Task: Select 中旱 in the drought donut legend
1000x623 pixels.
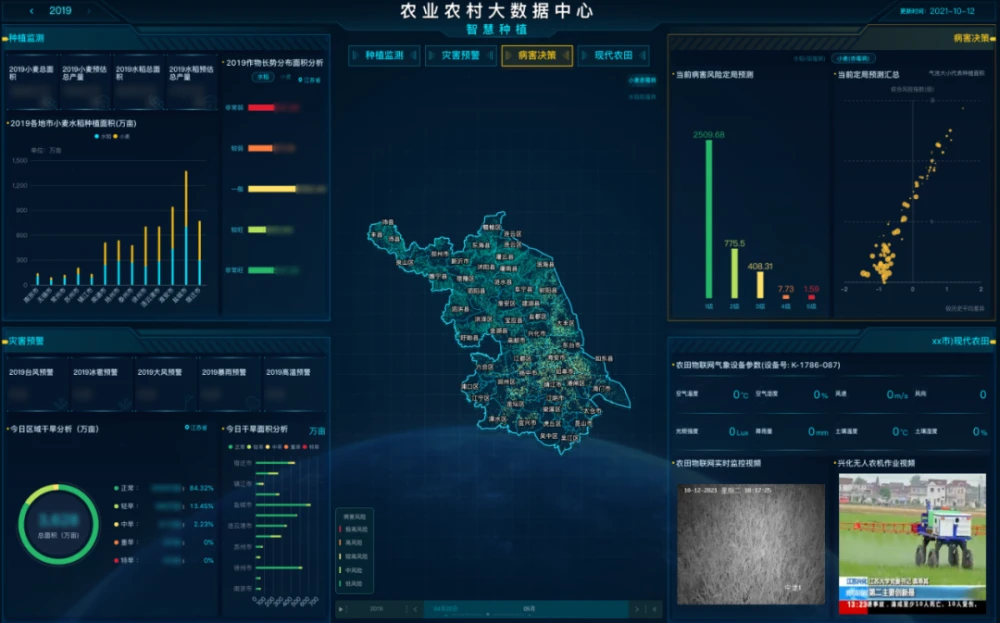Action: coord(125,524)
